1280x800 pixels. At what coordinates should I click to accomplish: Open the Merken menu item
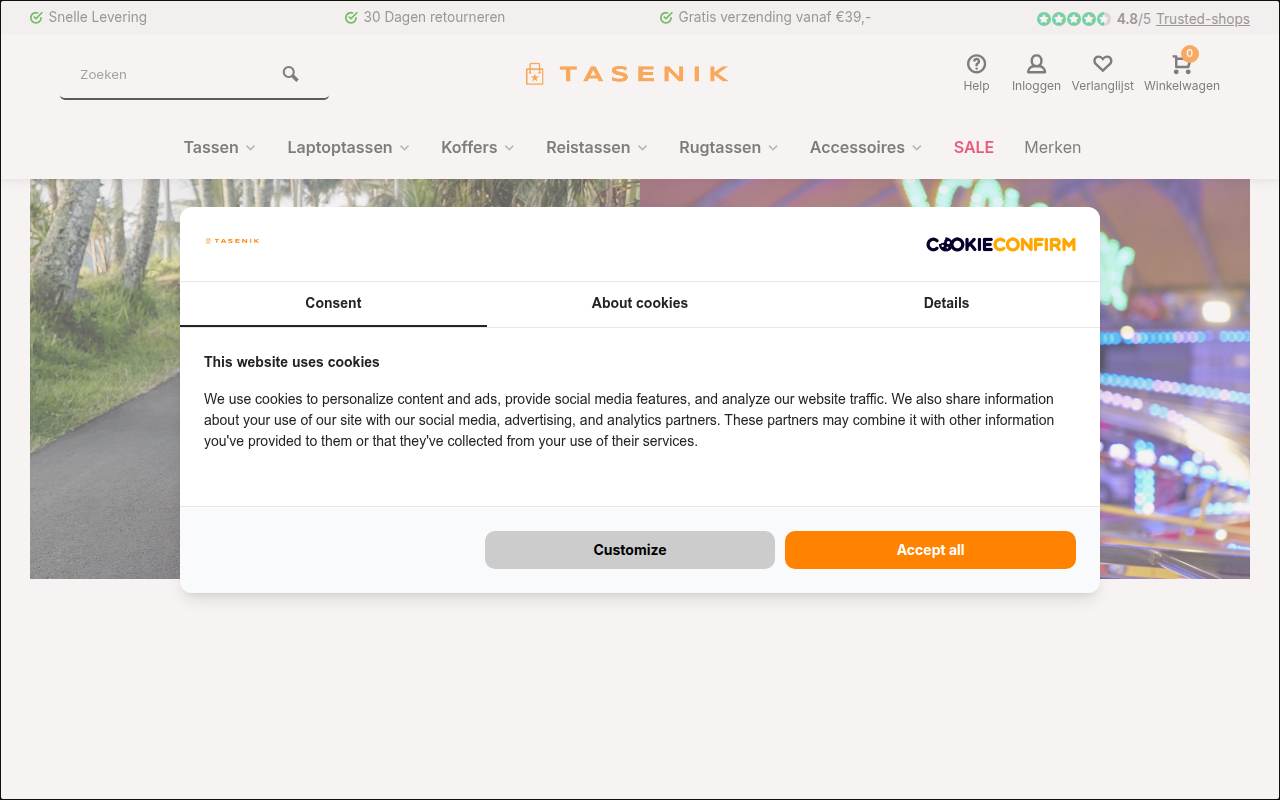coord(1053,147)
